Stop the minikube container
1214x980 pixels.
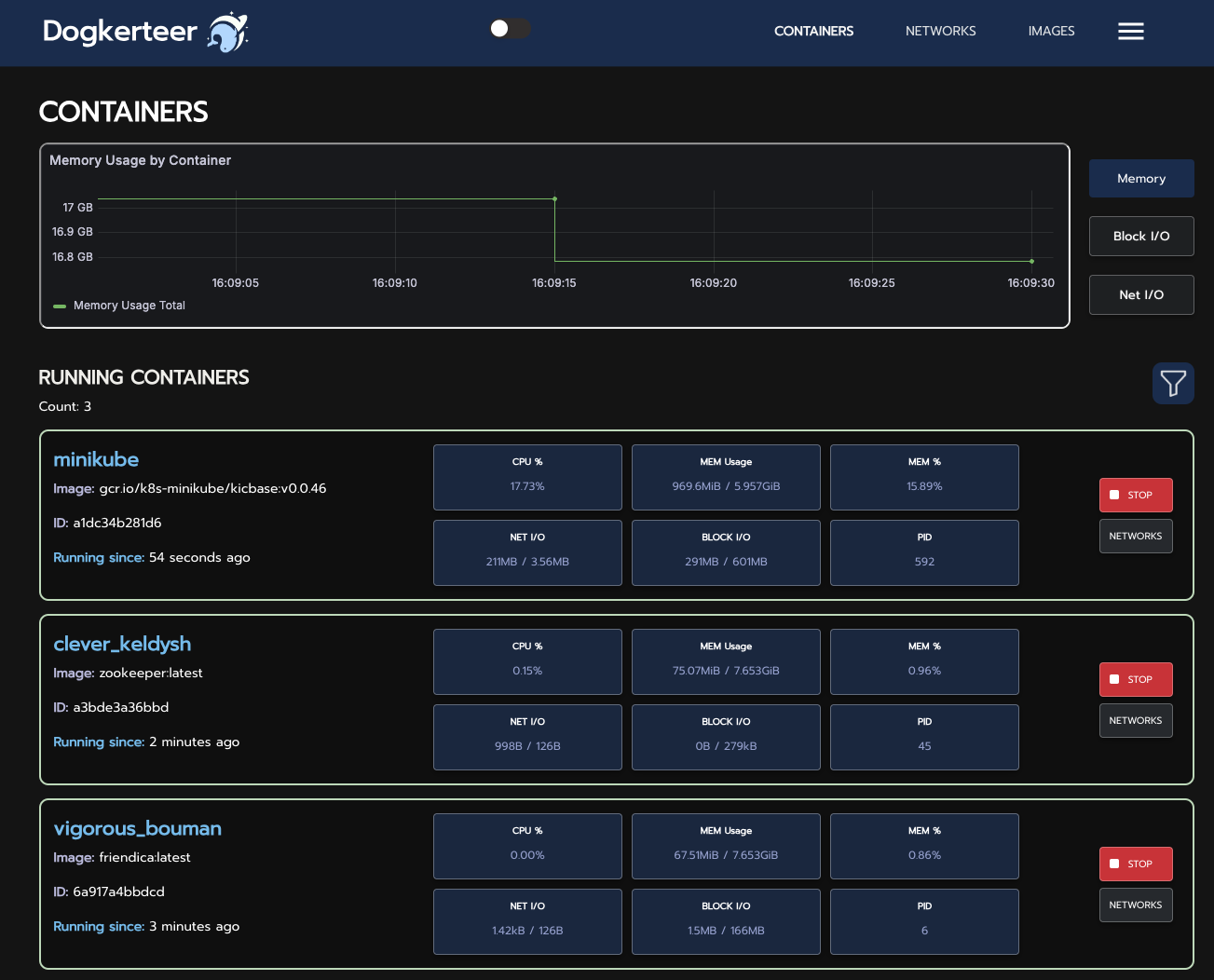click(x=1136, y=495)
